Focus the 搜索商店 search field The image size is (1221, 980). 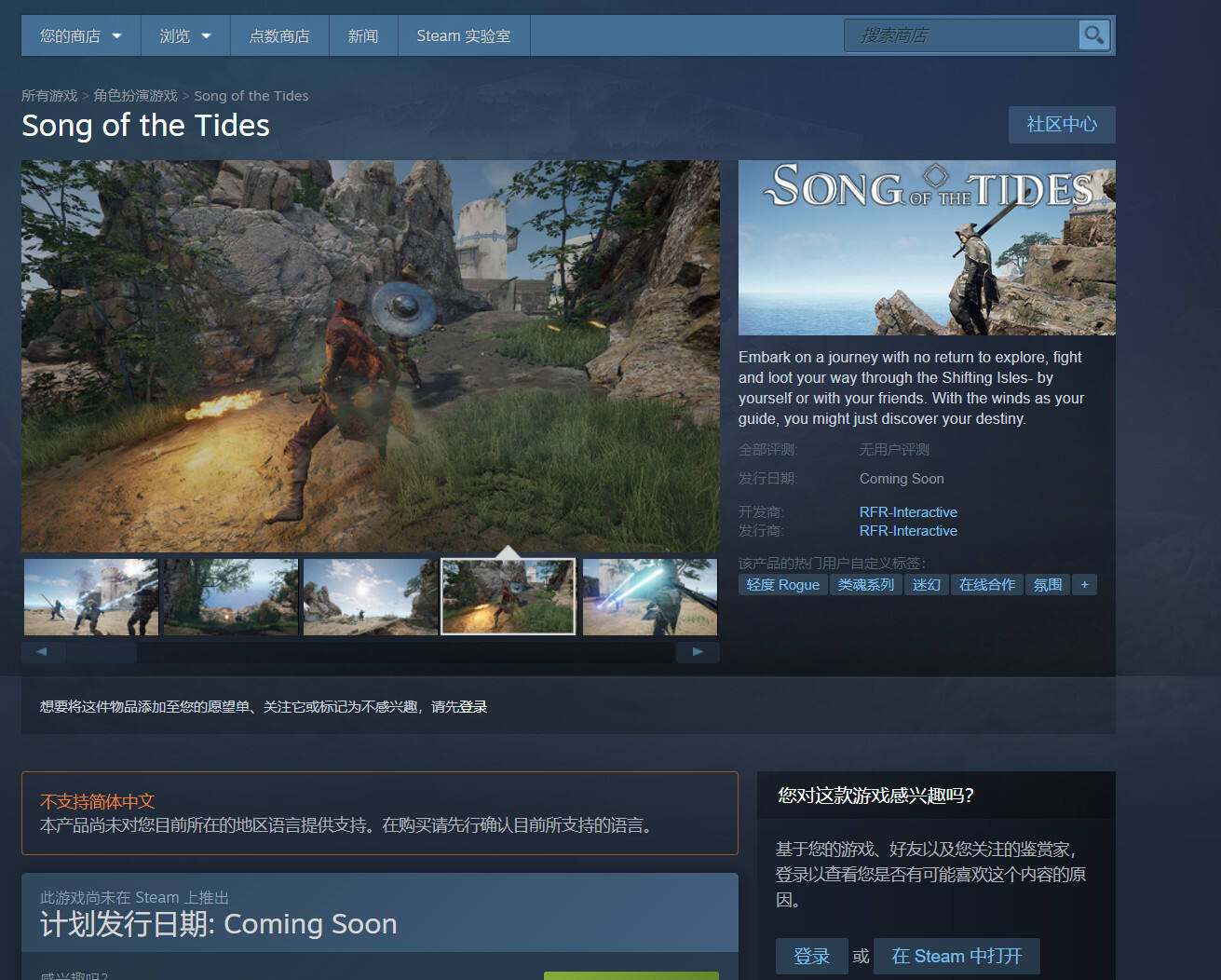[x=961, y=35]
